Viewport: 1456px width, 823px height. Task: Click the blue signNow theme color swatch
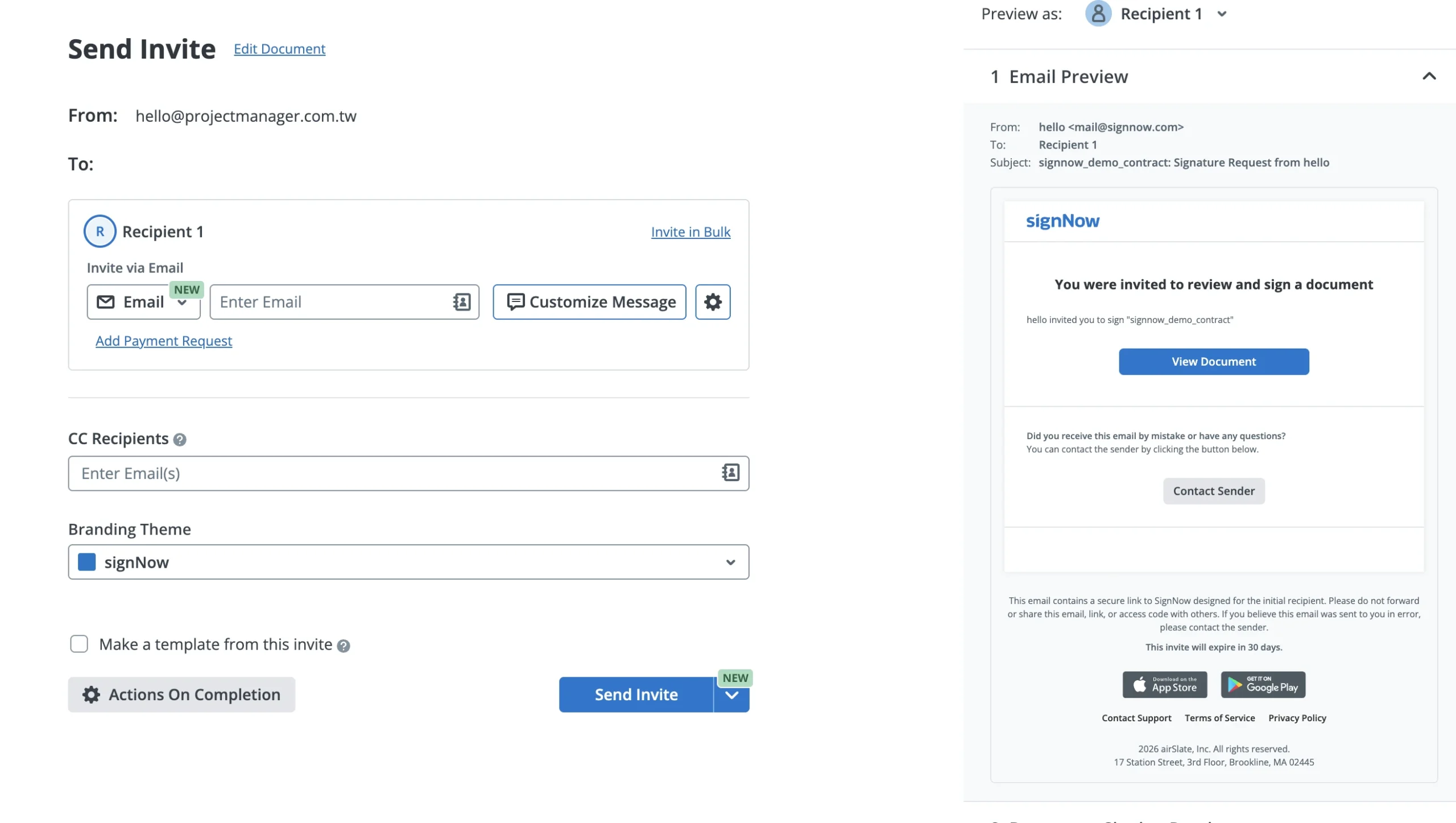[x=86, y=562]
